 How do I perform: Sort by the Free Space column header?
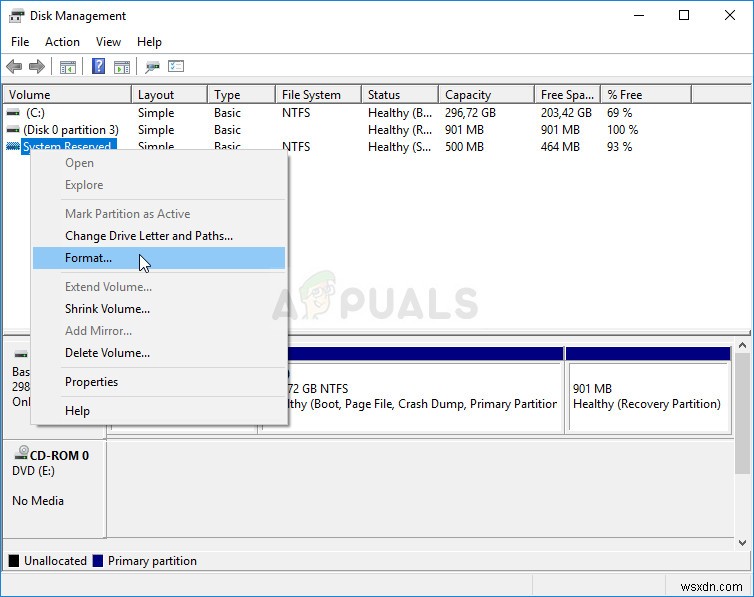(x=568, y=95)
